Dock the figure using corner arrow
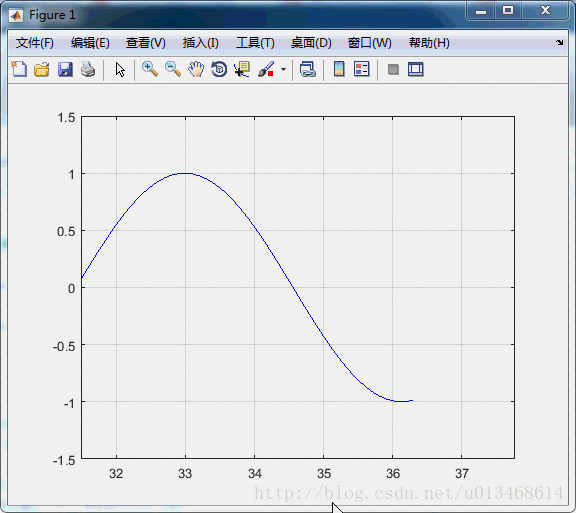 pos(559,43)
